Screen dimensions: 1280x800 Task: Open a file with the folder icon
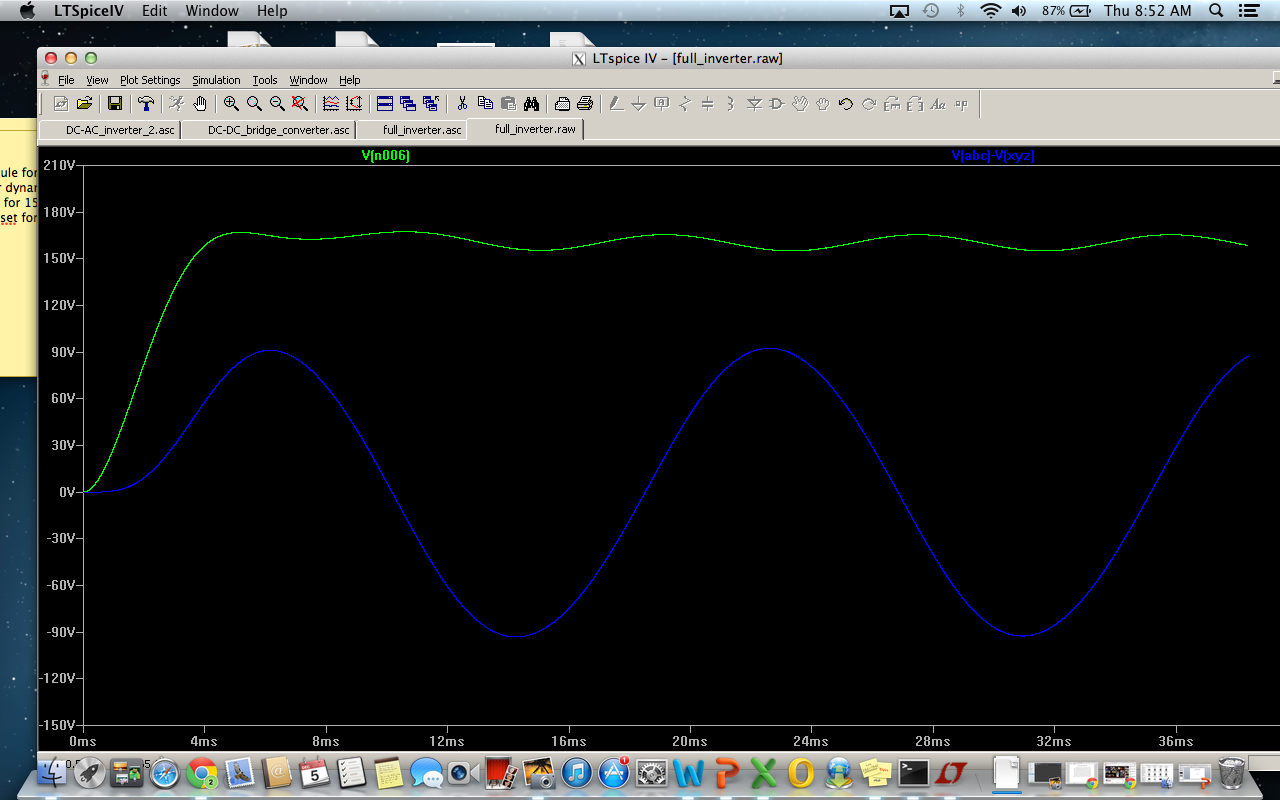tap(85, 103)
